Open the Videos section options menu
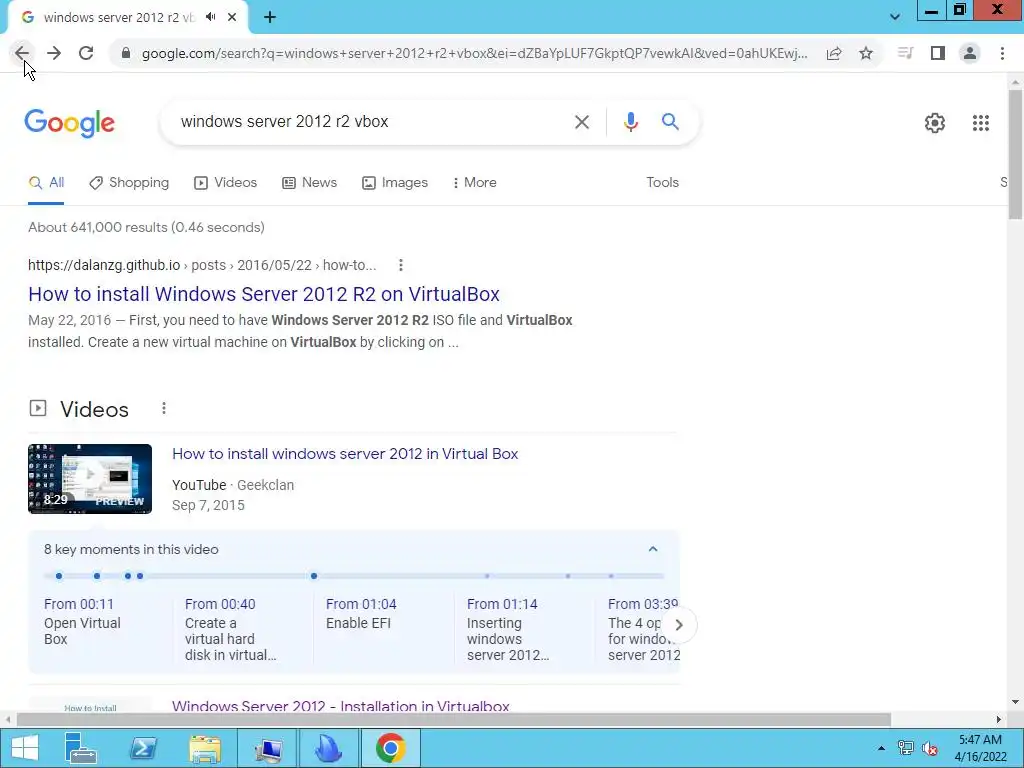This screenshot has width=1024, height=768. pos(164,409)
